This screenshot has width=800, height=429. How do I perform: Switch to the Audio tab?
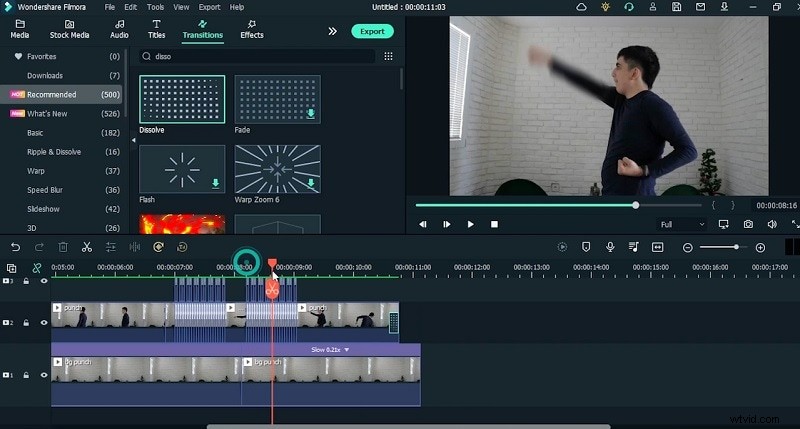(119, 30)
